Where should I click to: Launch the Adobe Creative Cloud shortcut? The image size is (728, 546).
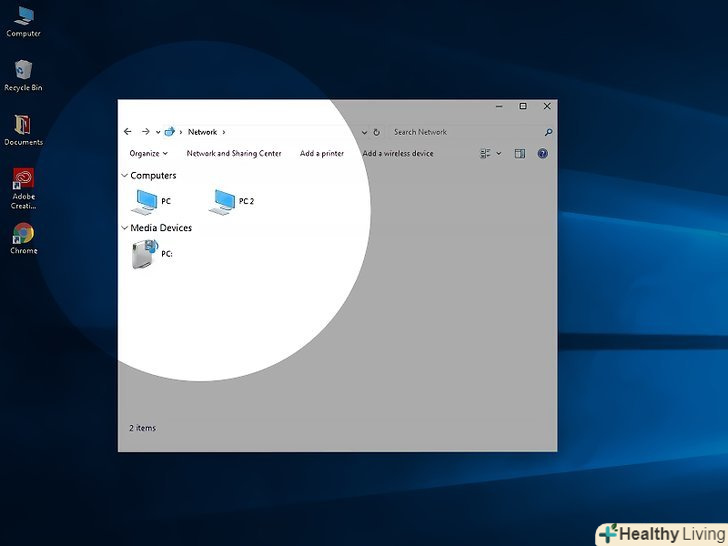[23, 188]
